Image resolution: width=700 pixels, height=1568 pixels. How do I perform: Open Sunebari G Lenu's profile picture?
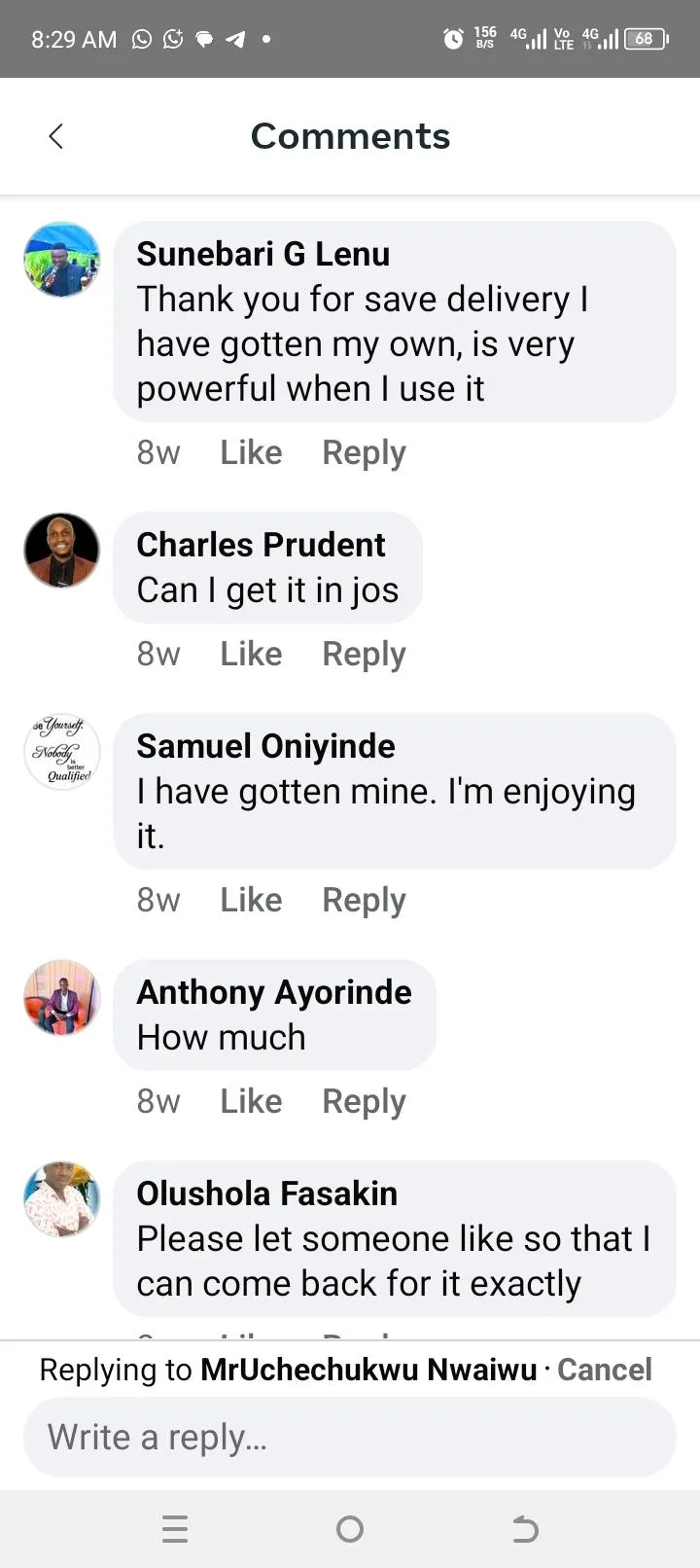coord(62,260)
